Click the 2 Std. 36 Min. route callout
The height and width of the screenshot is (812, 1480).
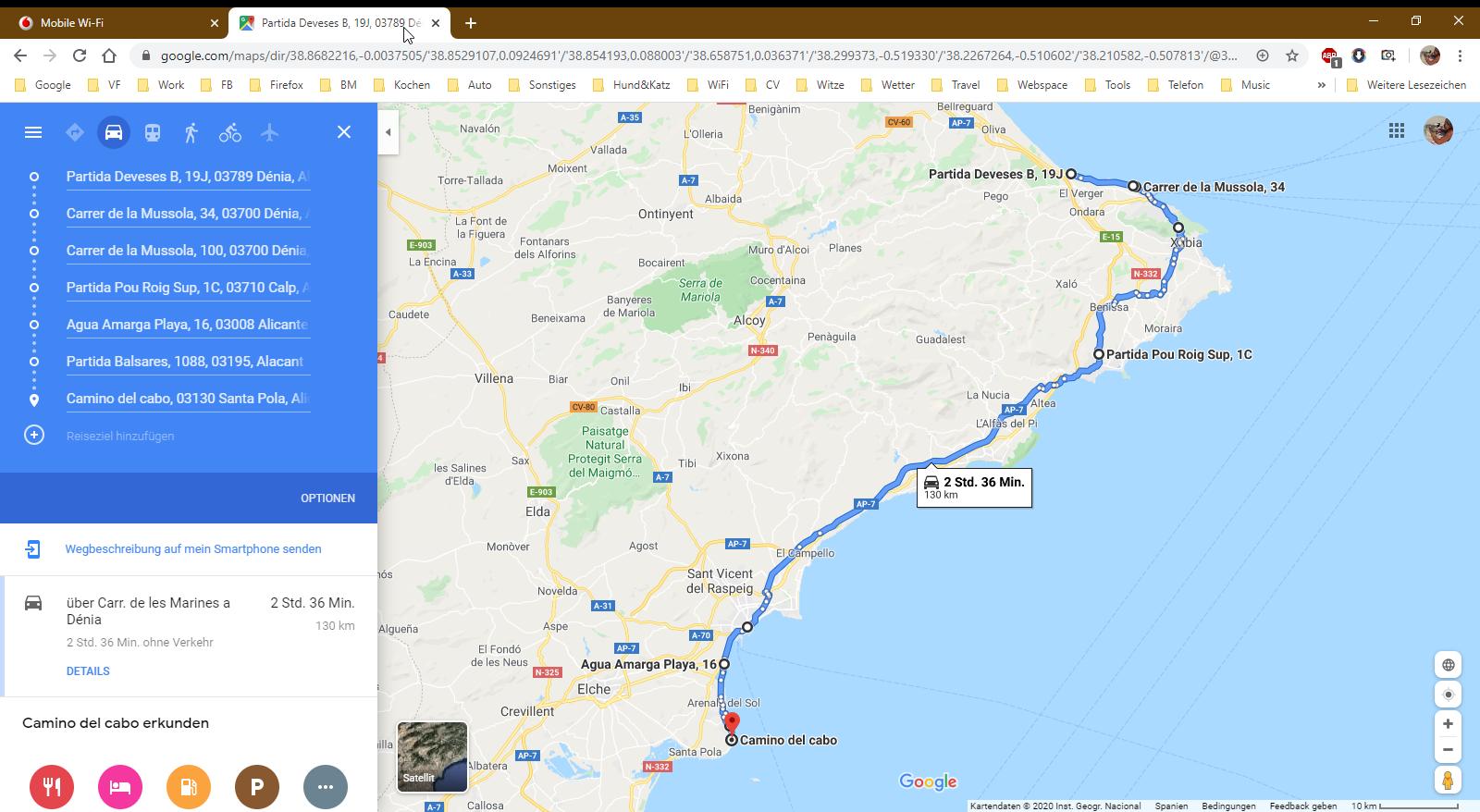974,487
